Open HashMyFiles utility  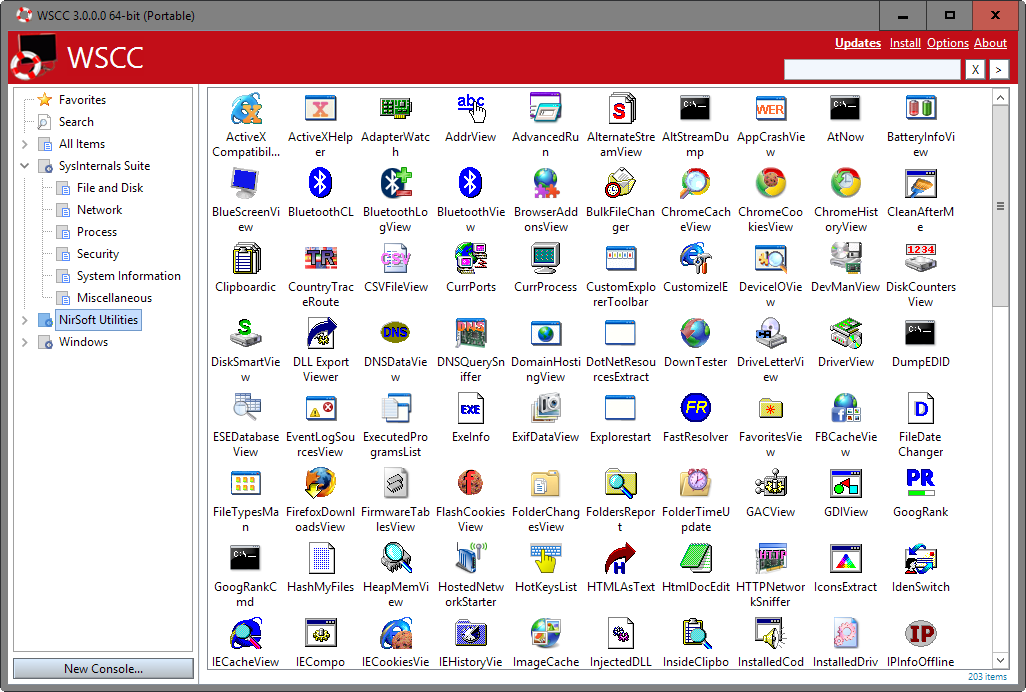pos(321,559)
